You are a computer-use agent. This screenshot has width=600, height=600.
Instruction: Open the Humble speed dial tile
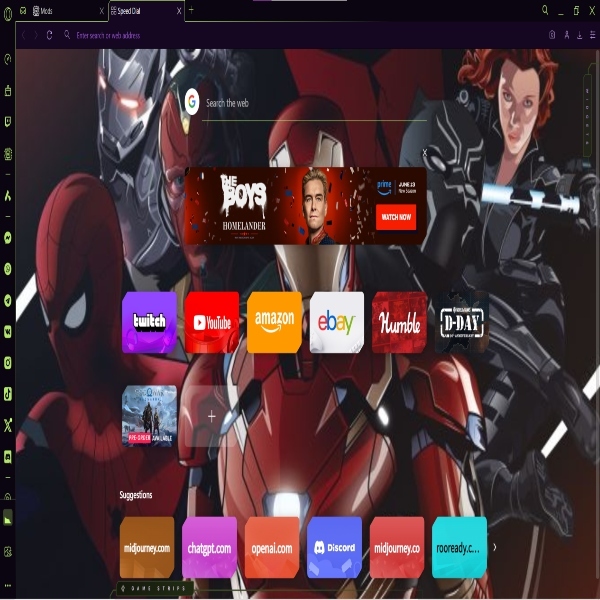tap(399, 322)
